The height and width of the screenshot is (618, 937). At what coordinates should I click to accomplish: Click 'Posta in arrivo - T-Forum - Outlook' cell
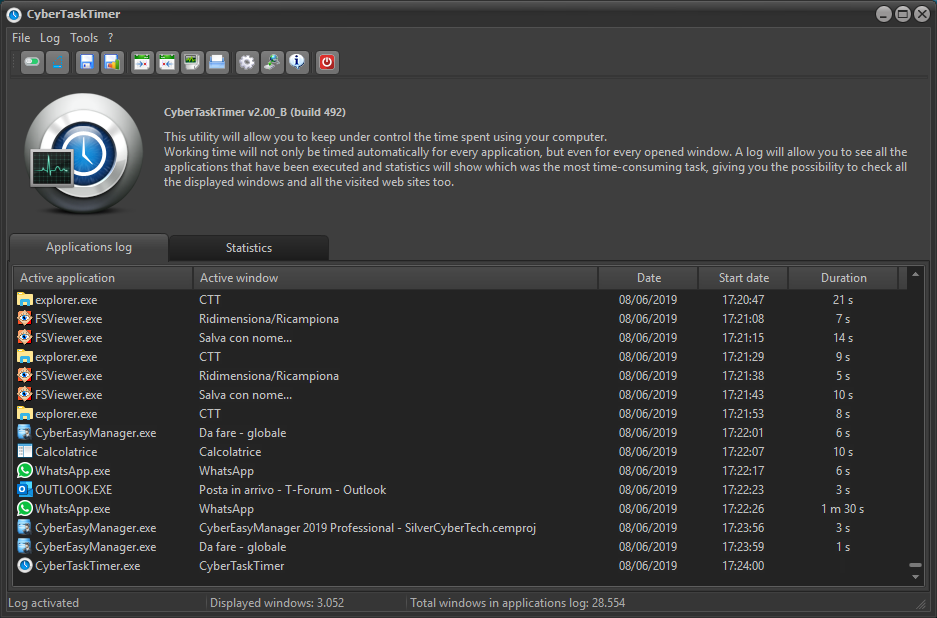pyautogui.click(x=292, y=490)
